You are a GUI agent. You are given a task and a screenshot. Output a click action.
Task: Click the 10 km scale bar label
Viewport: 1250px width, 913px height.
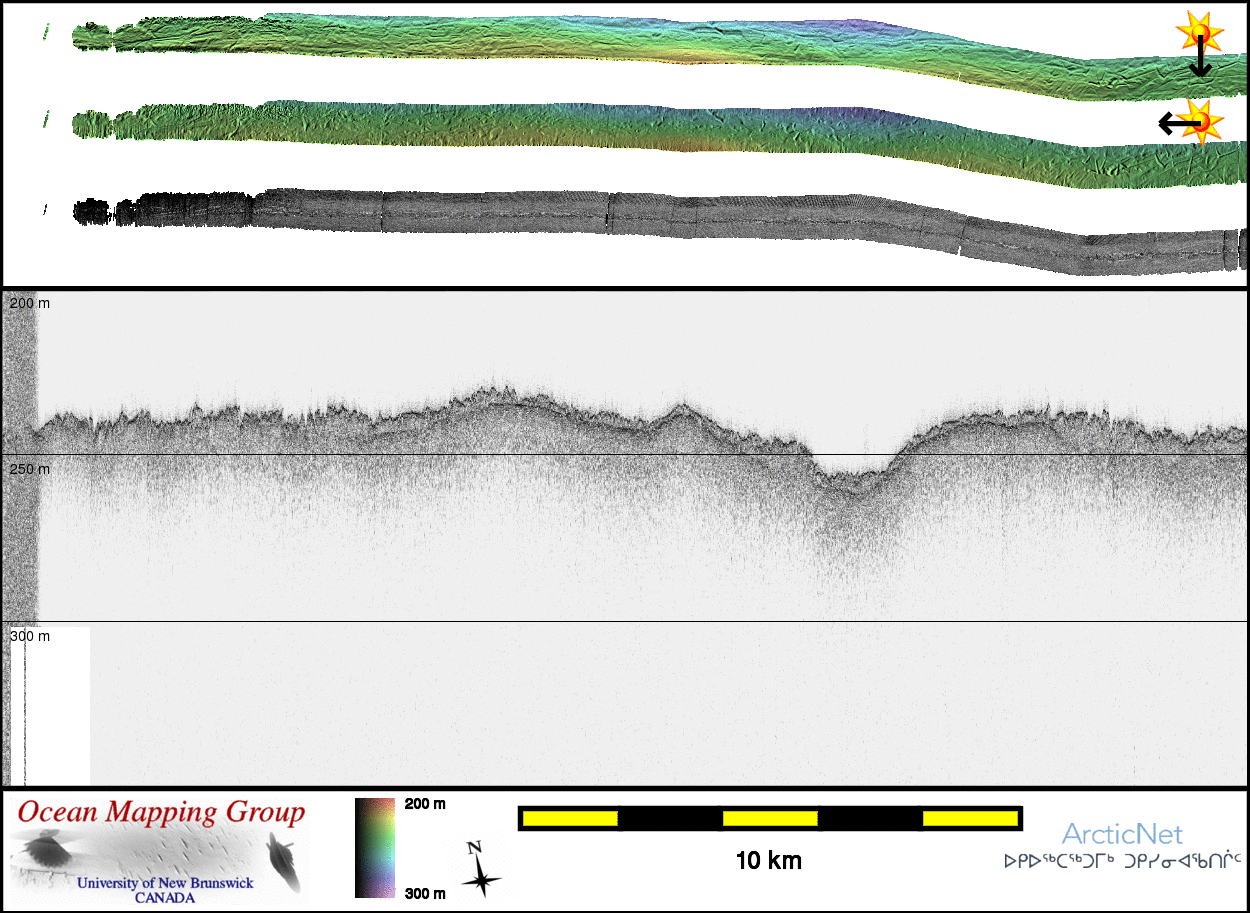coord(768,860)
